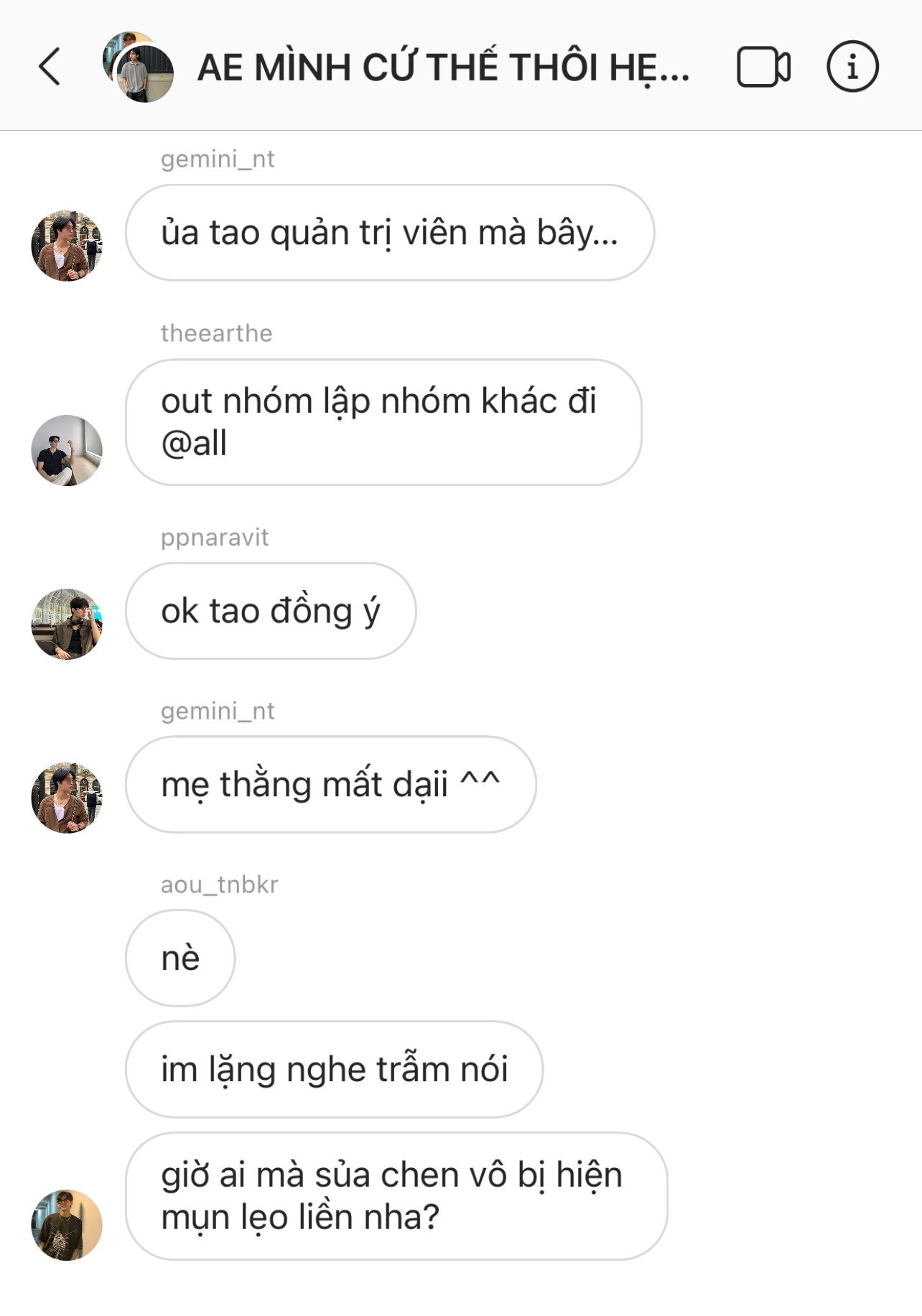Open theearthe's profile picture
The height and width of the screenshot is (1316, 922).
(x=67, y=450)
